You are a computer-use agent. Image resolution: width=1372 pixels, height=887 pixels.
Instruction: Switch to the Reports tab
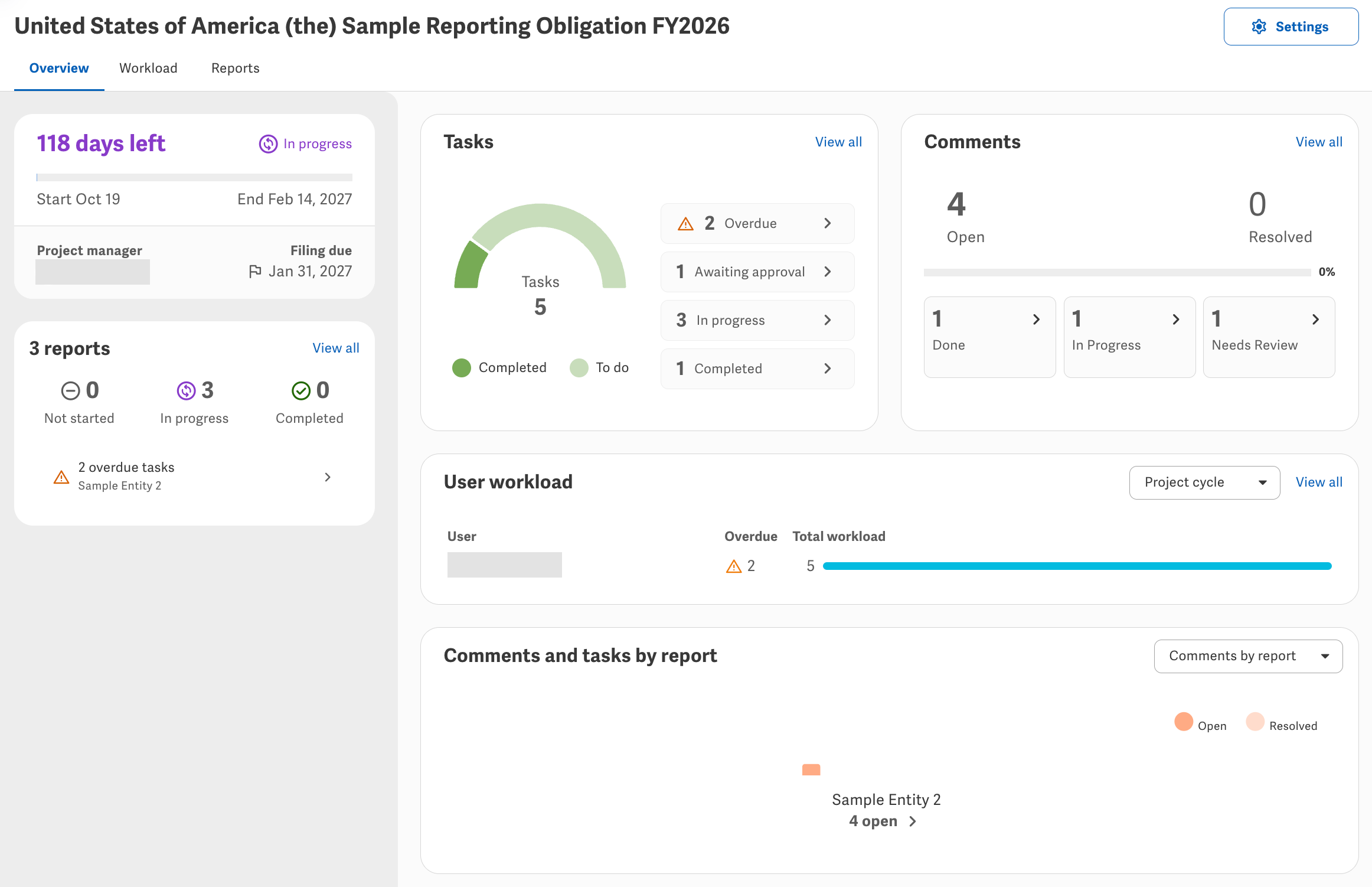236,68
